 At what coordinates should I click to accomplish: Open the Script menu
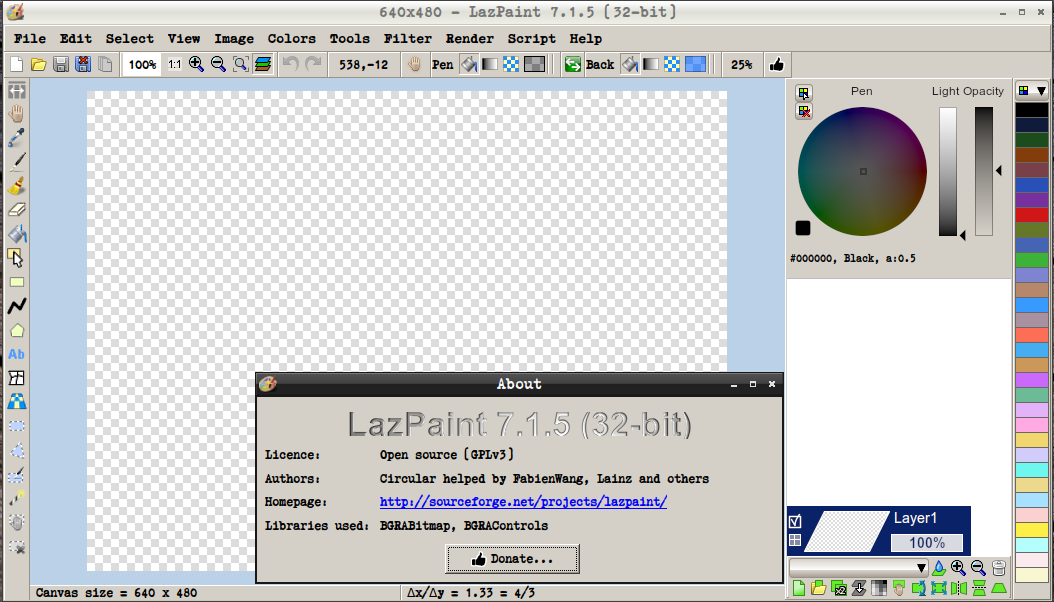tap(532, 39)
